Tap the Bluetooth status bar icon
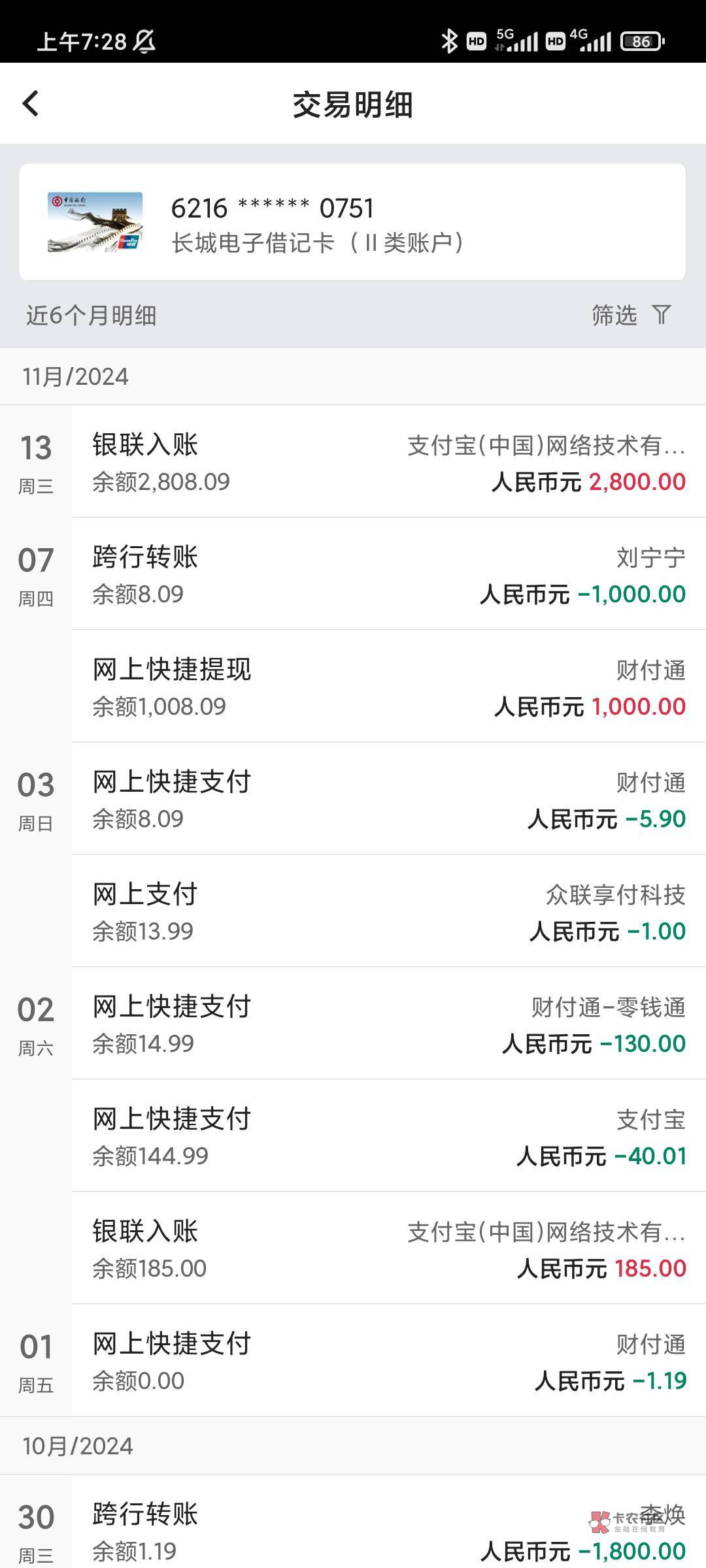Viewport: 706px width, 1568px height. coord(448,41)
